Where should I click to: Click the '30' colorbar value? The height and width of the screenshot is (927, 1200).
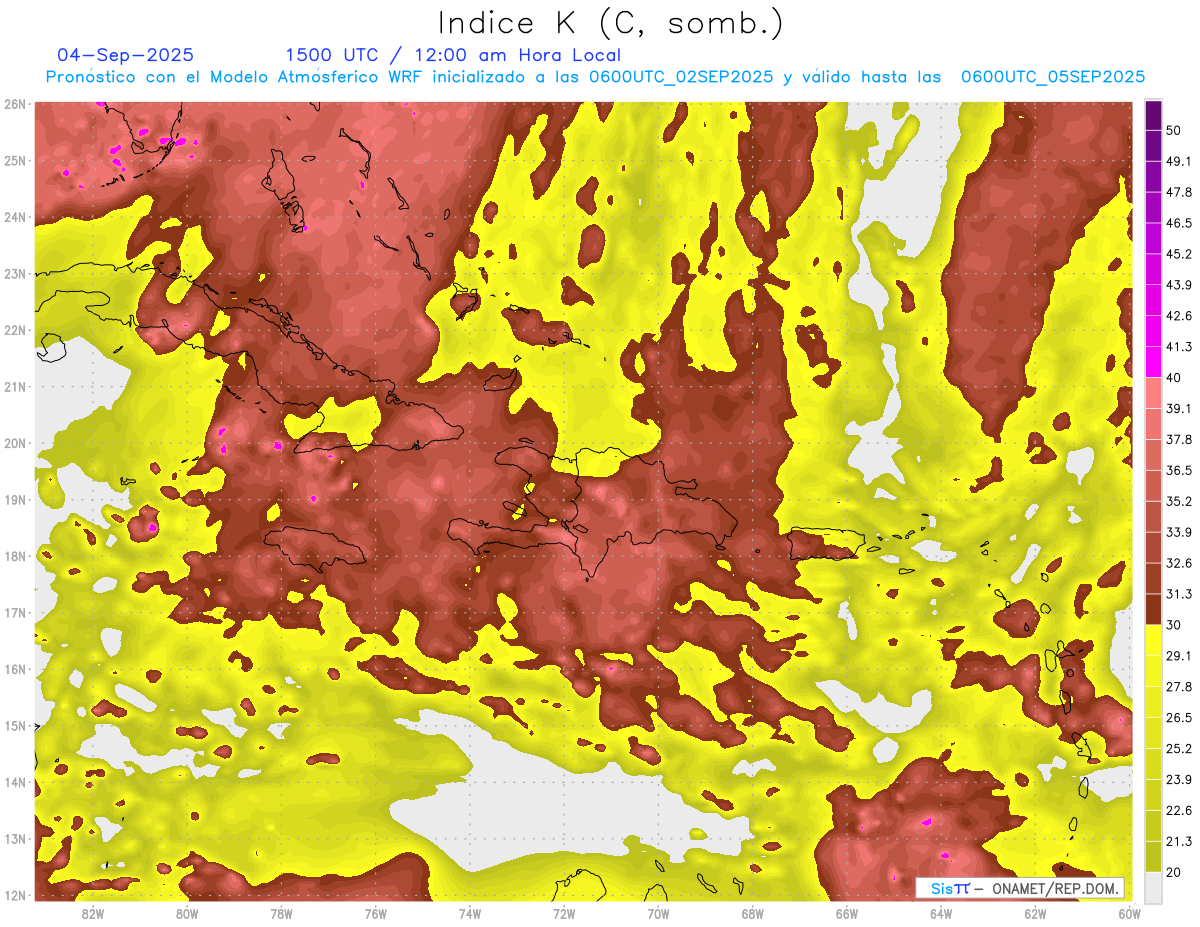(x=1175, y=625)
